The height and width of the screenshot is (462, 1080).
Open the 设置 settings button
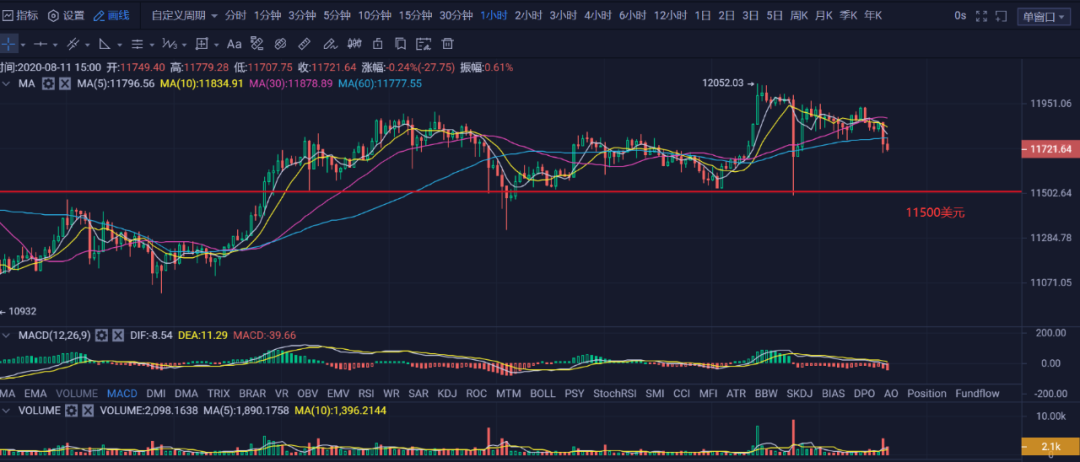pyautogui.click(x=66, y=15)
